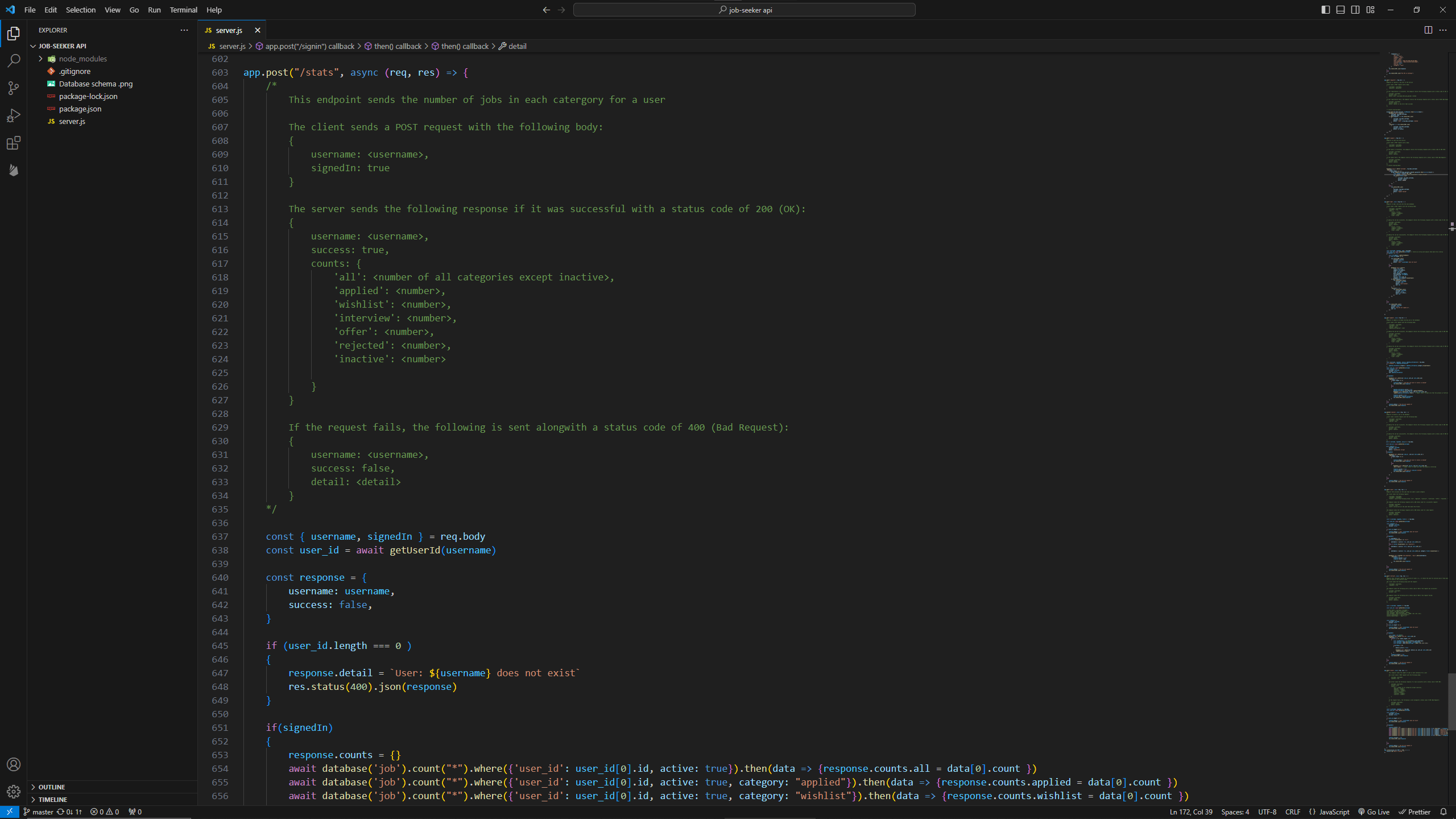Open the Manage gear icon

pyautogui.click(x=14, y=791)
